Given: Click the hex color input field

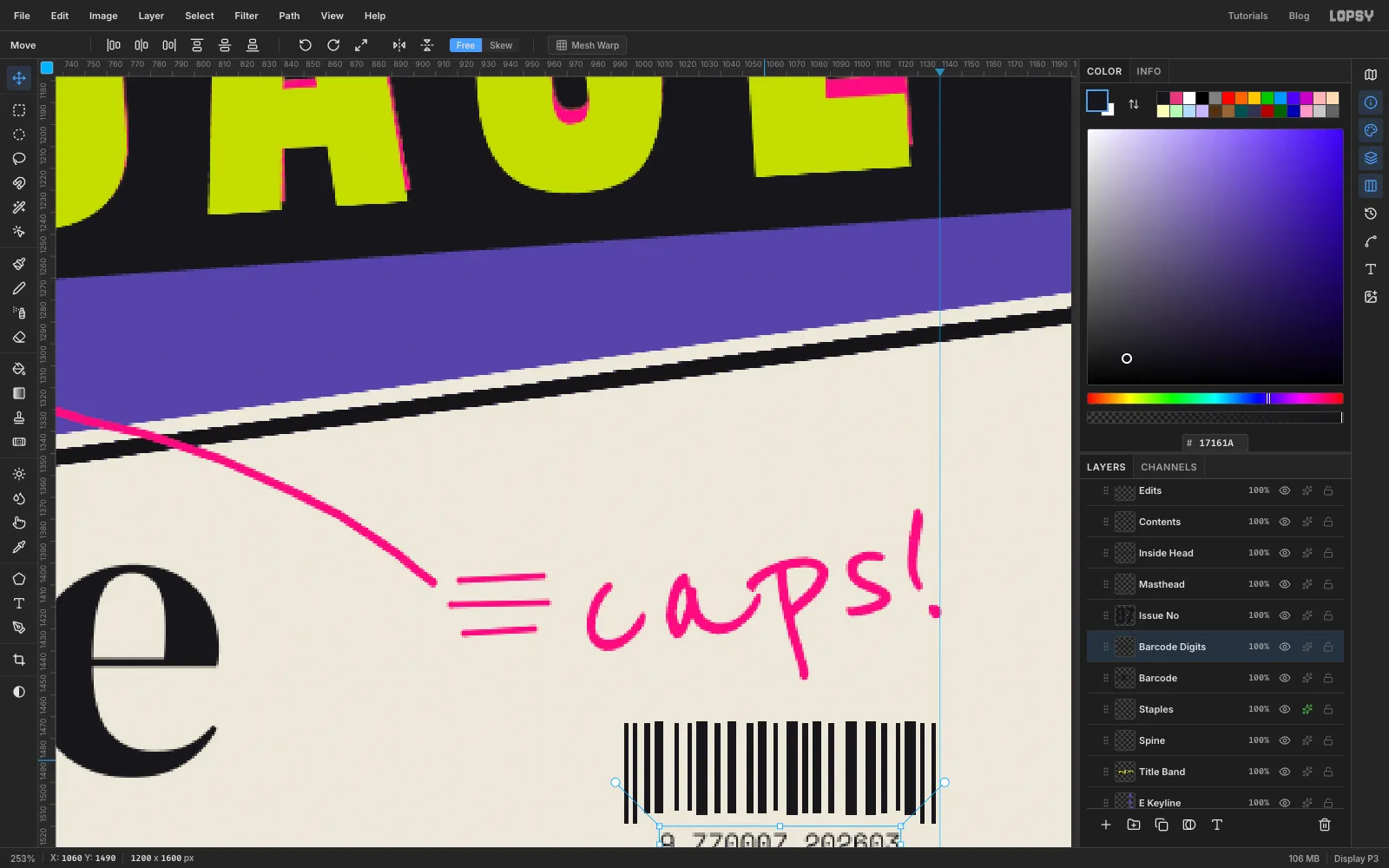Looking at the screenshot, I should [1215, 443].
